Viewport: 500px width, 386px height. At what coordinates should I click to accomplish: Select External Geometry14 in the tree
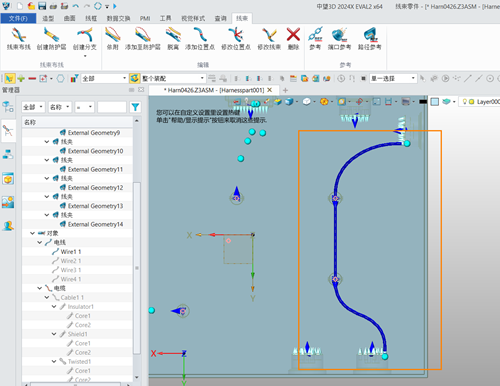95,224
